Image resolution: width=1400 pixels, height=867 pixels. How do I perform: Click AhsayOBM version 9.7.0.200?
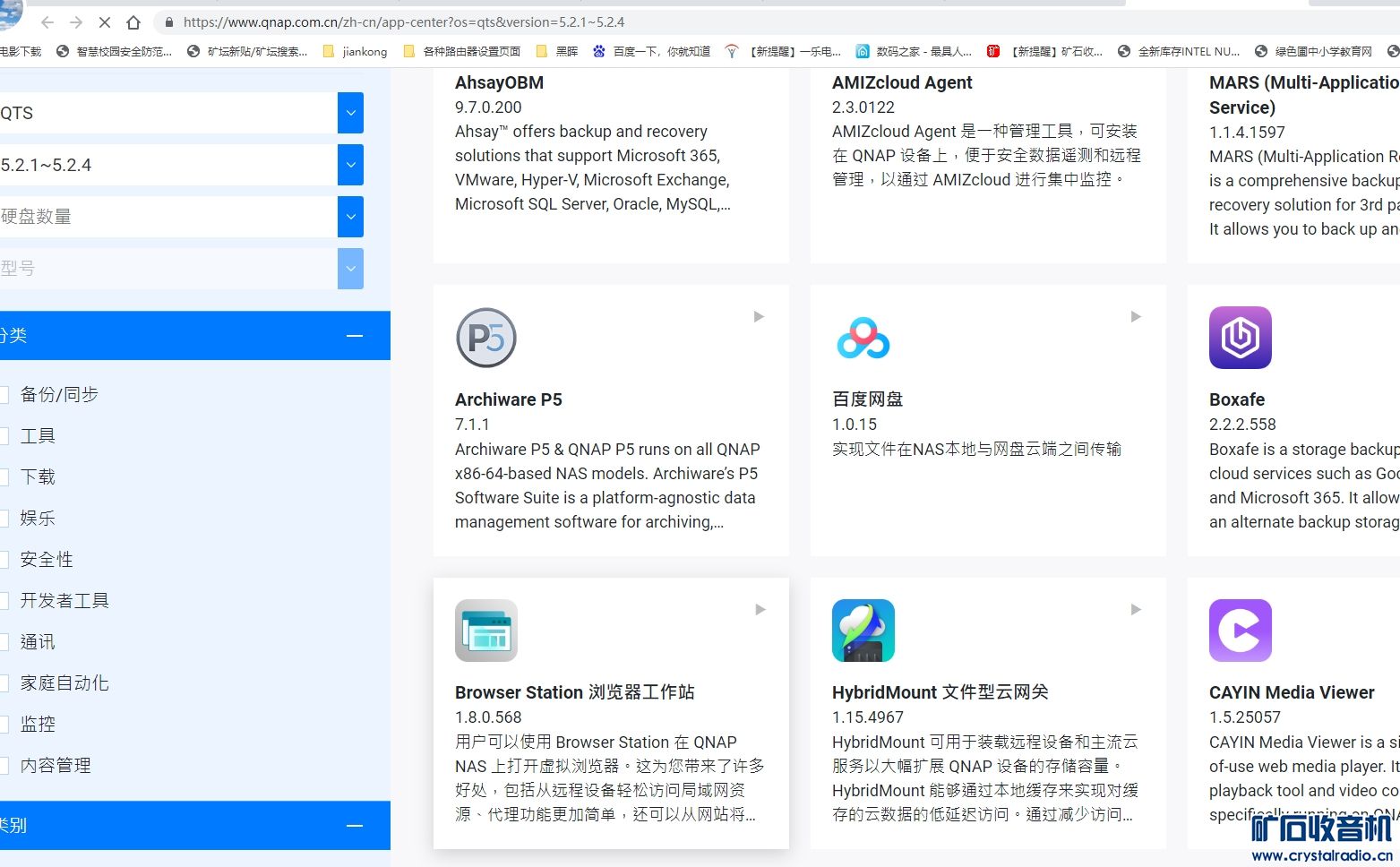click(x=488, y=107)
